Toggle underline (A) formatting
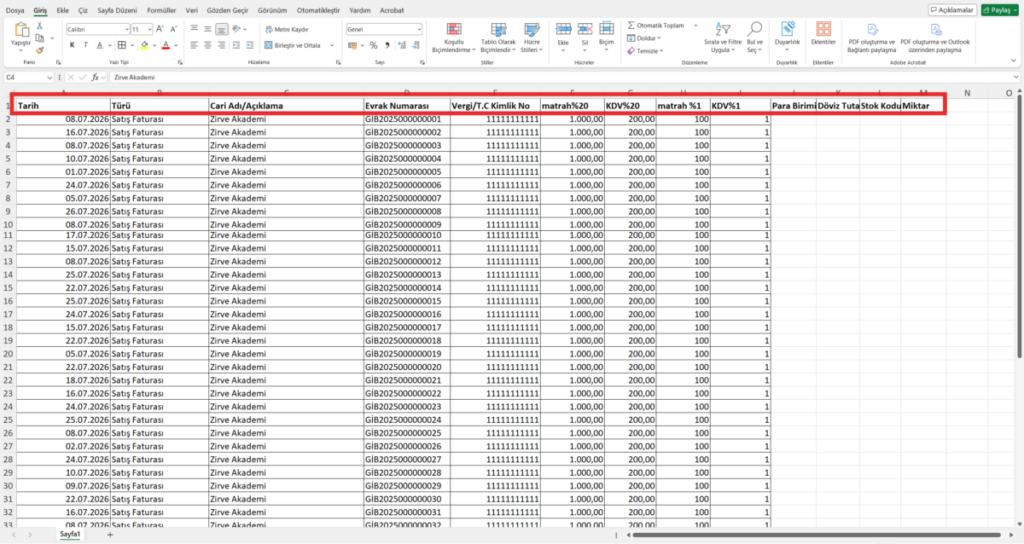The width and height of the screenshot is (1024, 544). pyautogui.click(x=99, y=45)
